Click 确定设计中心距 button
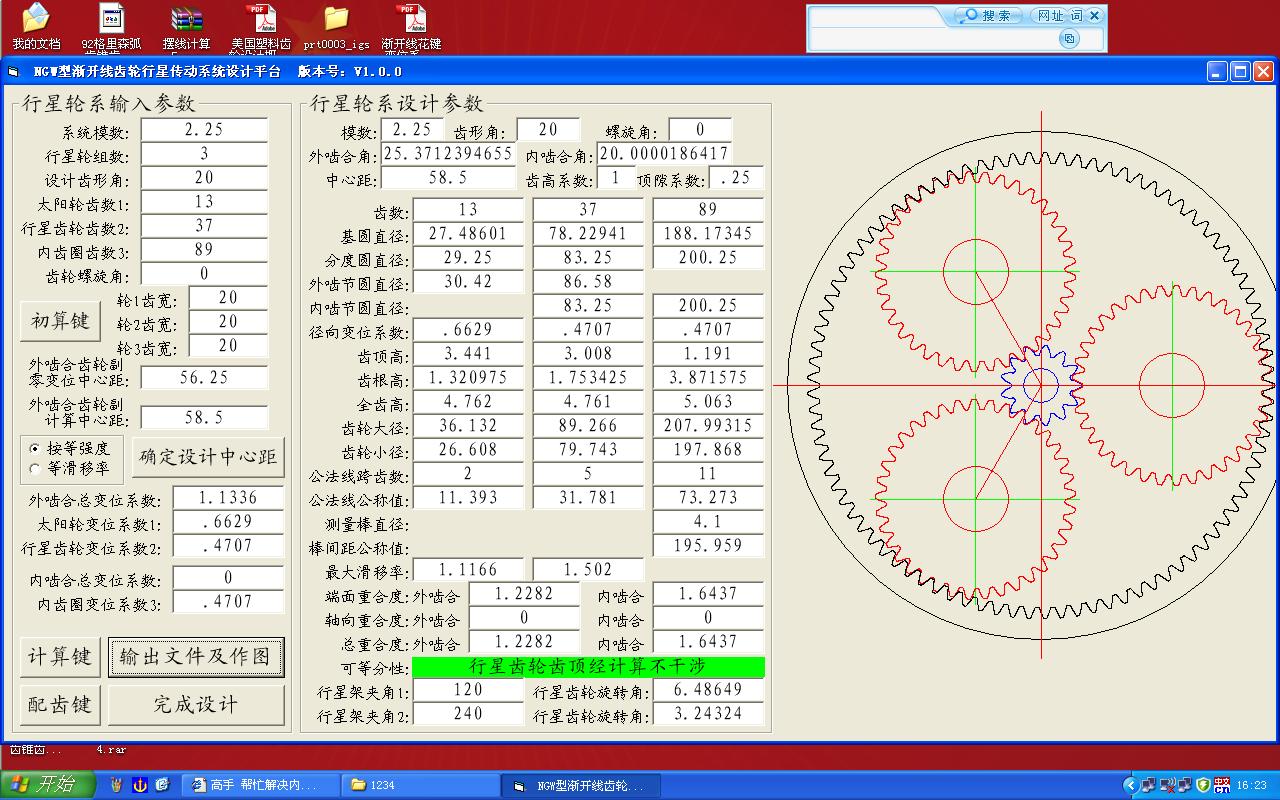Viewport: 1280px width, 800px height. coord(208,457)
